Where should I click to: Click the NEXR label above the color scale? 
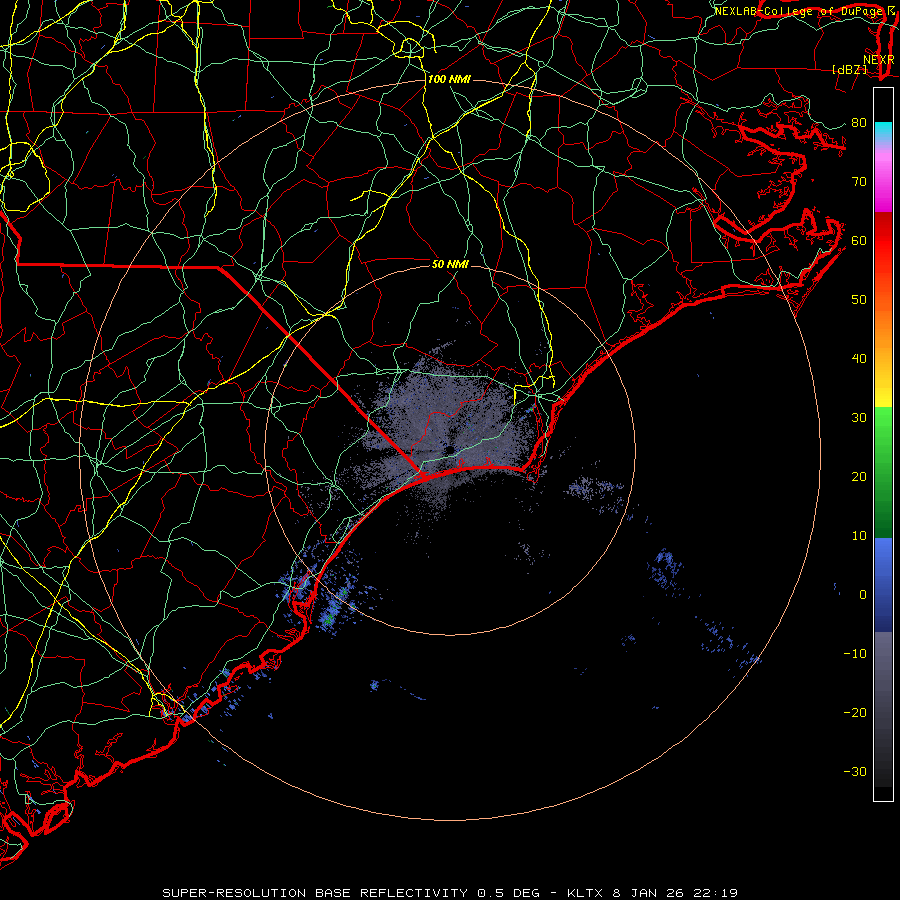879,59
